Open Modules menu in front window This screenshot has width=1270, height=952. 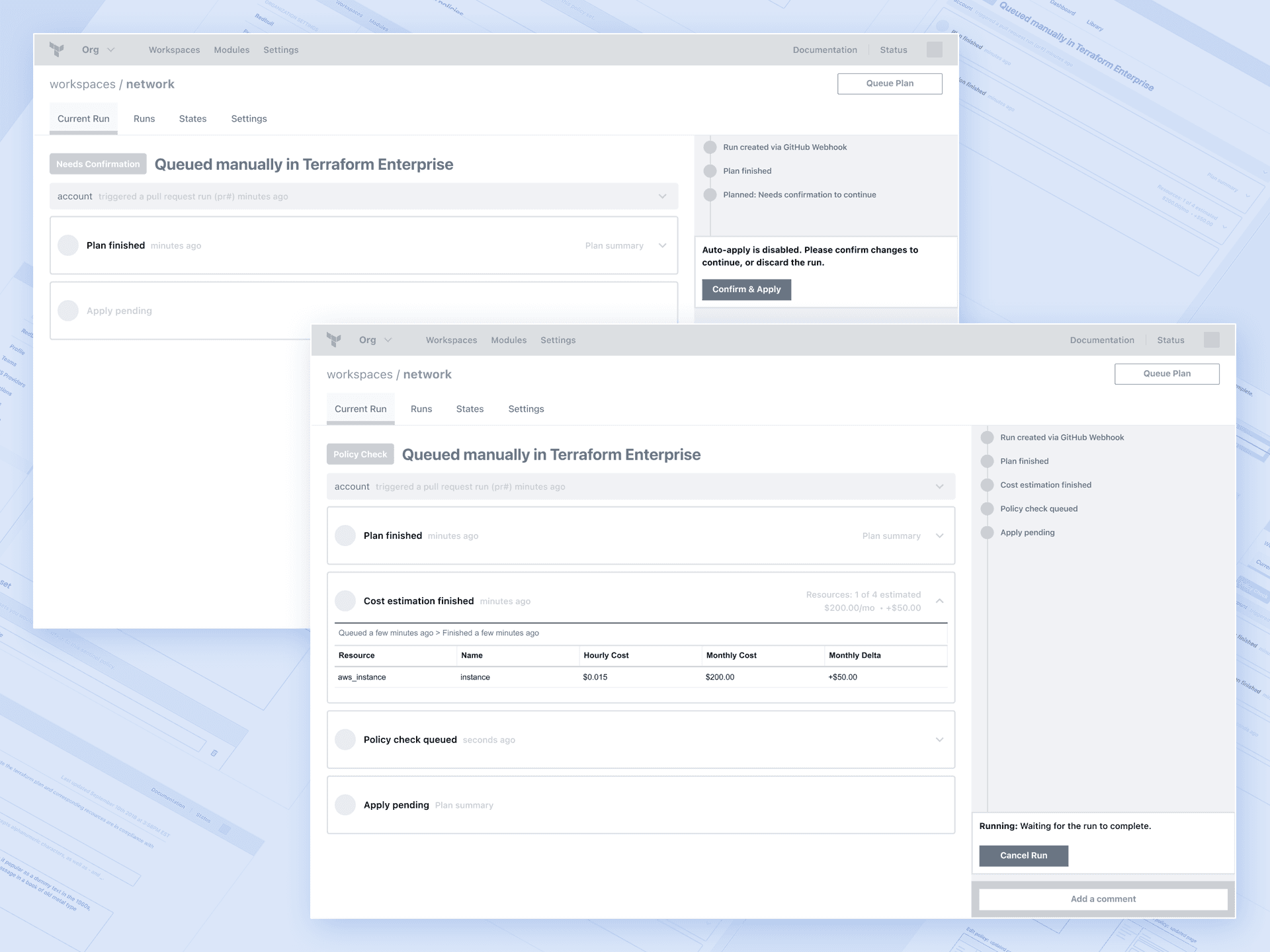pyautogui.click(x=509, y=340)
